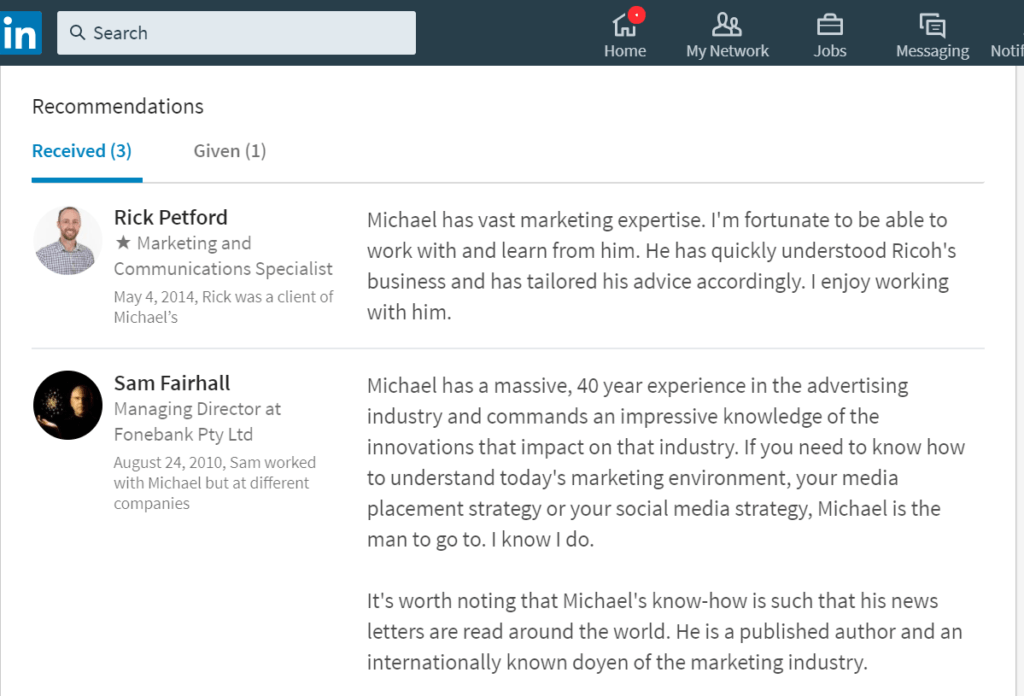The image size is (1024, 696).
Task: Open Rick Petford's profile photo
Action: click(68, 240)
